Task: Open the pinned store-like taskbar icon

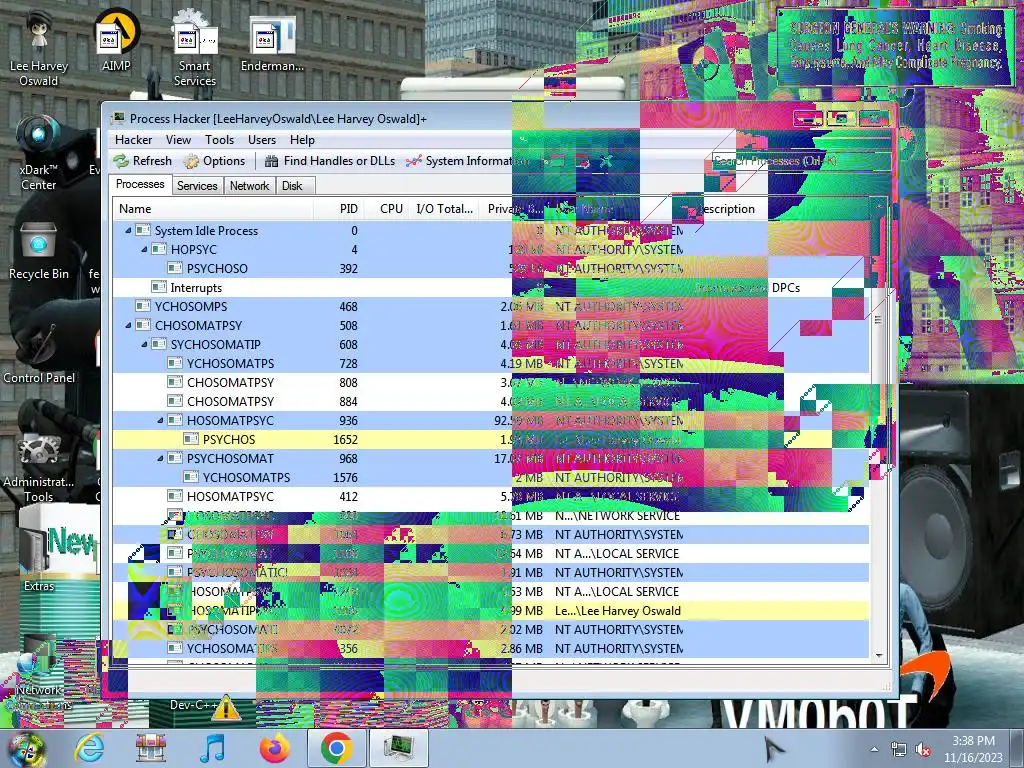Action: click(151, 748)
